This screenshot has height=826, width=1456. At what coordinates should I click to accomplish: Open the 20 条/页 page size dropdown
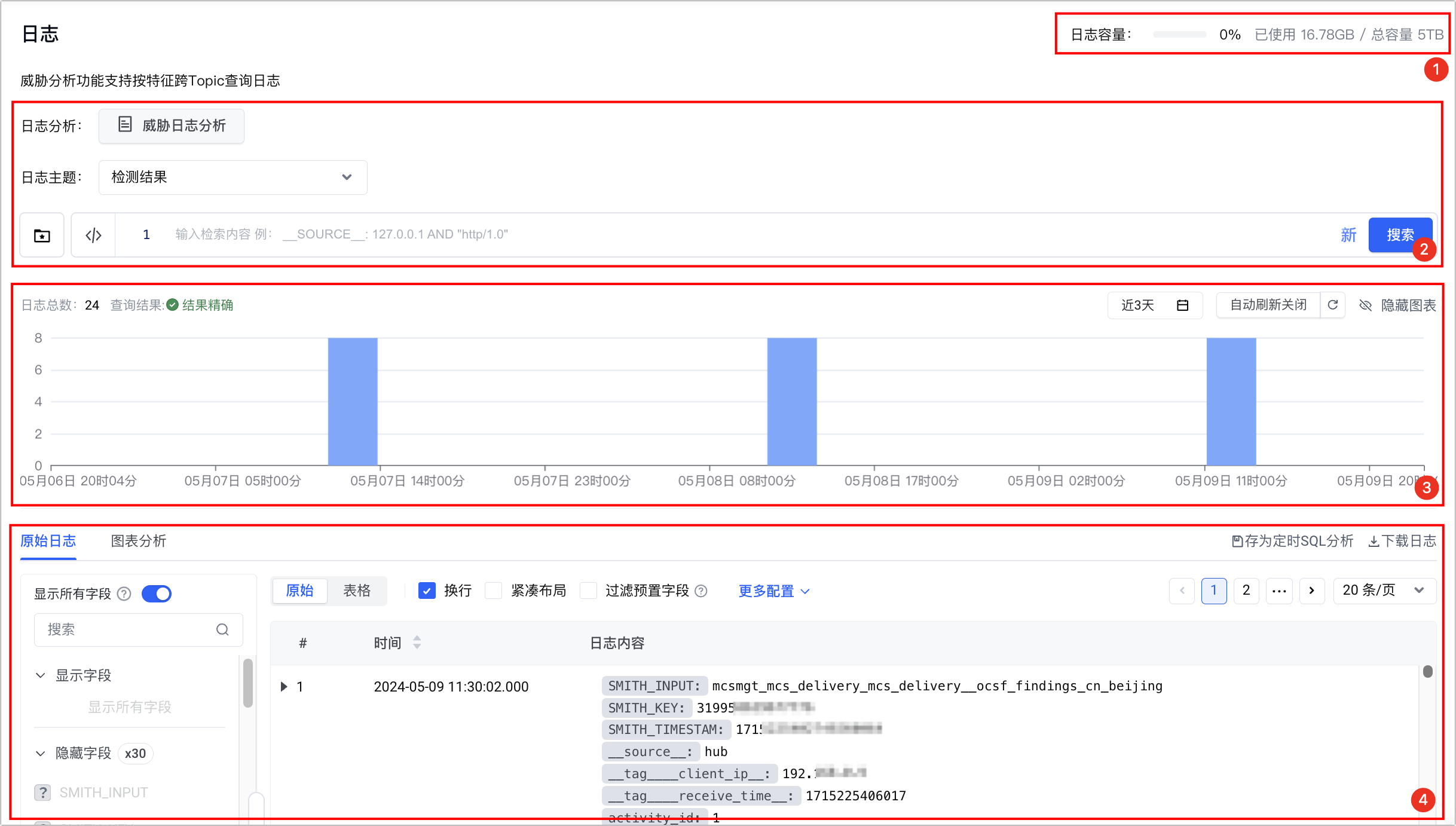(x=1384, y=591)
